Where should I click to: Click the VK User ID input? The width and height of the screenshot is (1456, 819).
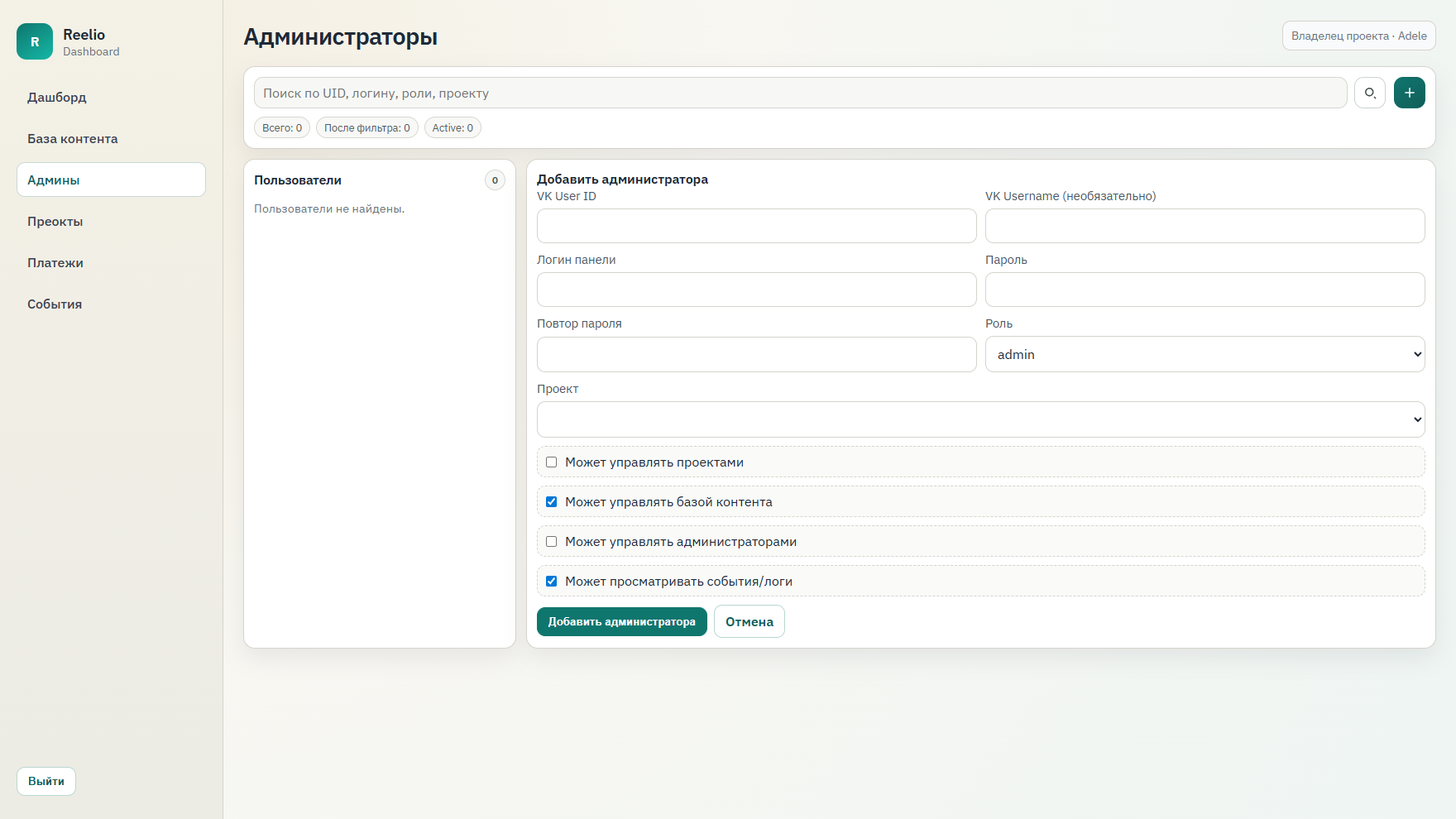point(756,226)
